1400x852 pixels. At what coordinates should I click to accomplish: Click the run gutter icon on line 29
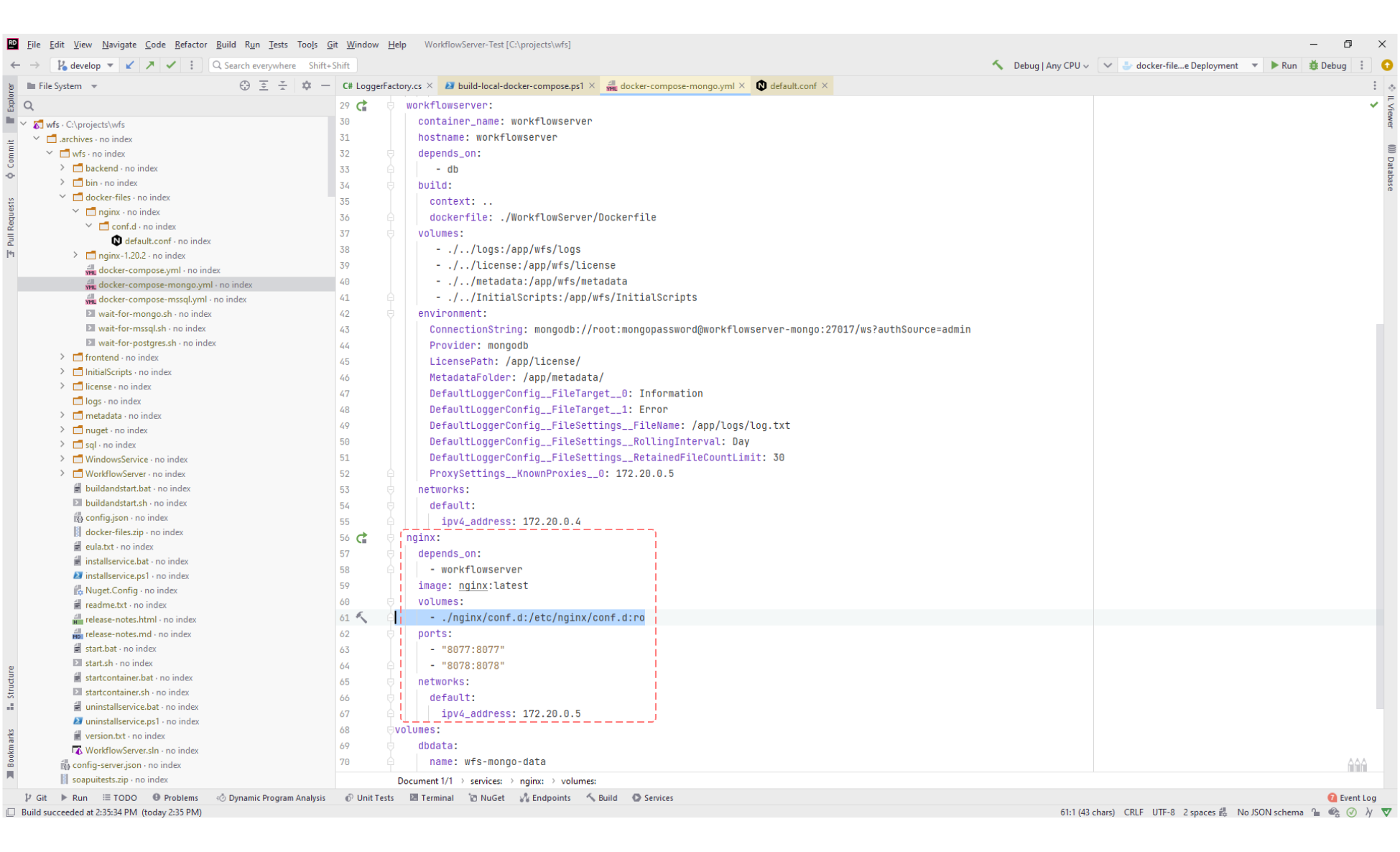click(x=362, y=106)
